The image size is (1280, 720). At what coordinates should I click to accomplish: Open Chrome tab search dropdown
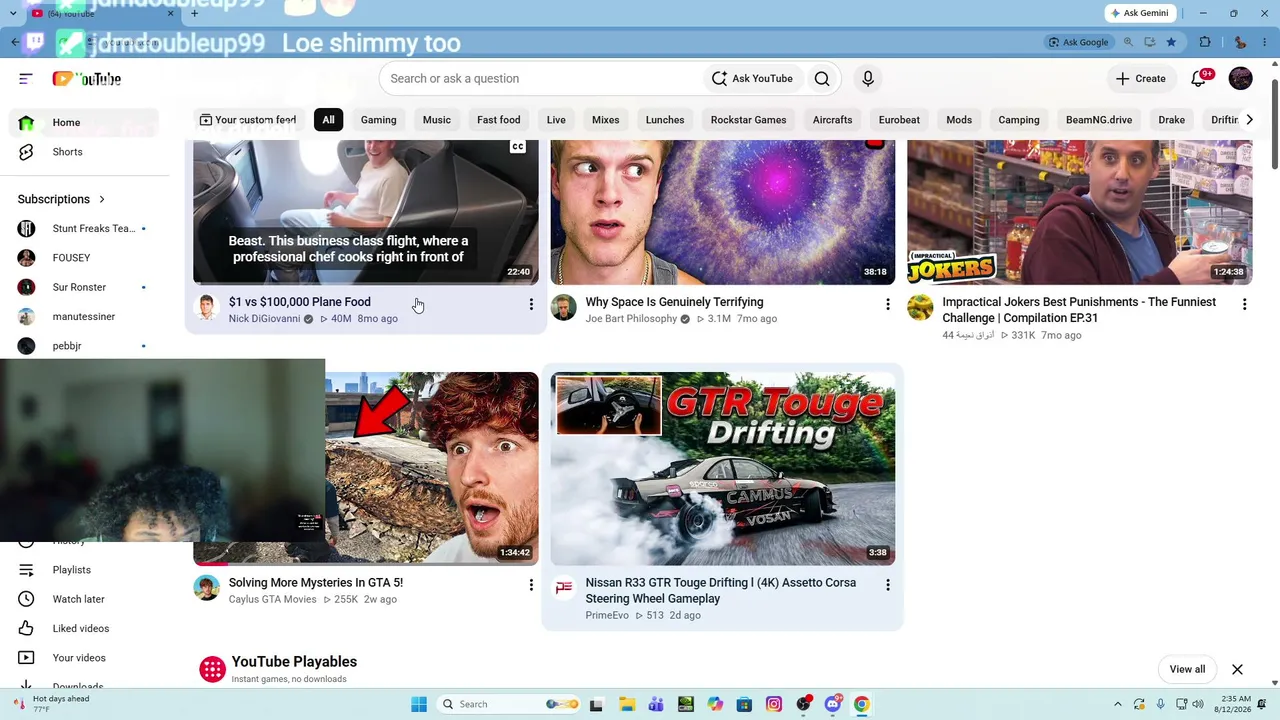coord(14,13)
